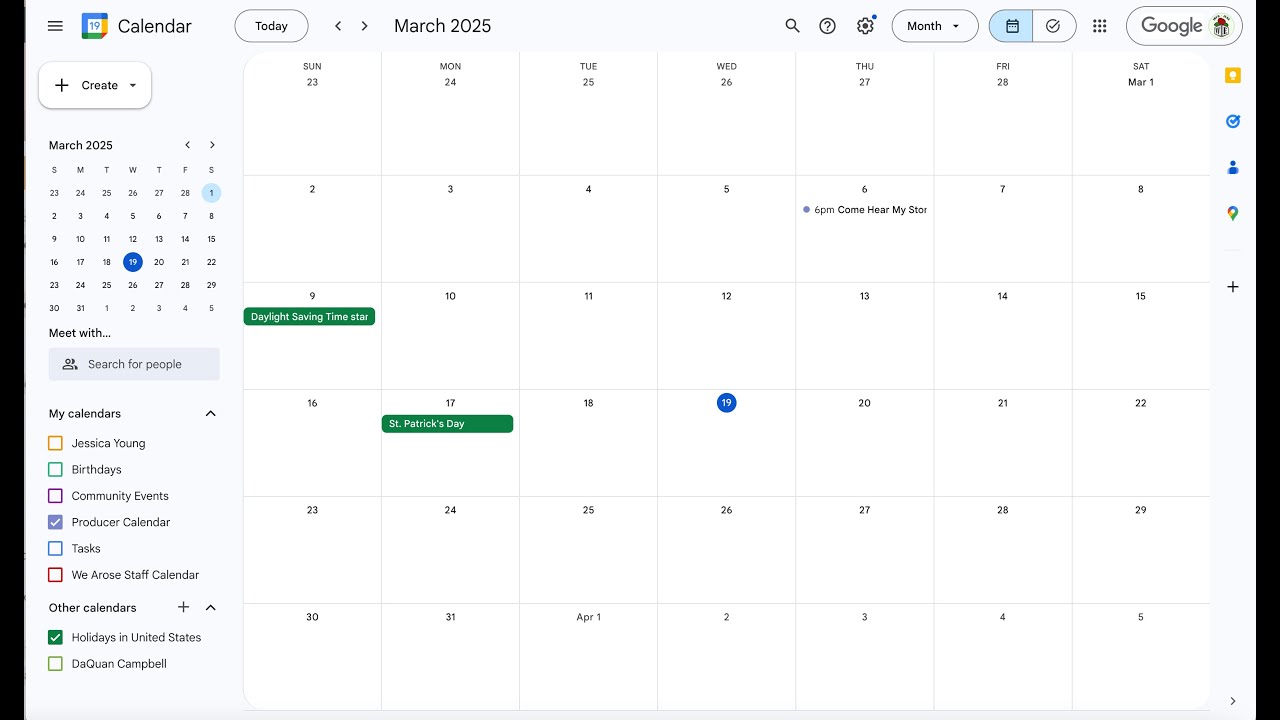Click Meet with... label
Image resolution: width=1280 pixels, height=720 pixels.
(x=80, y=333)
